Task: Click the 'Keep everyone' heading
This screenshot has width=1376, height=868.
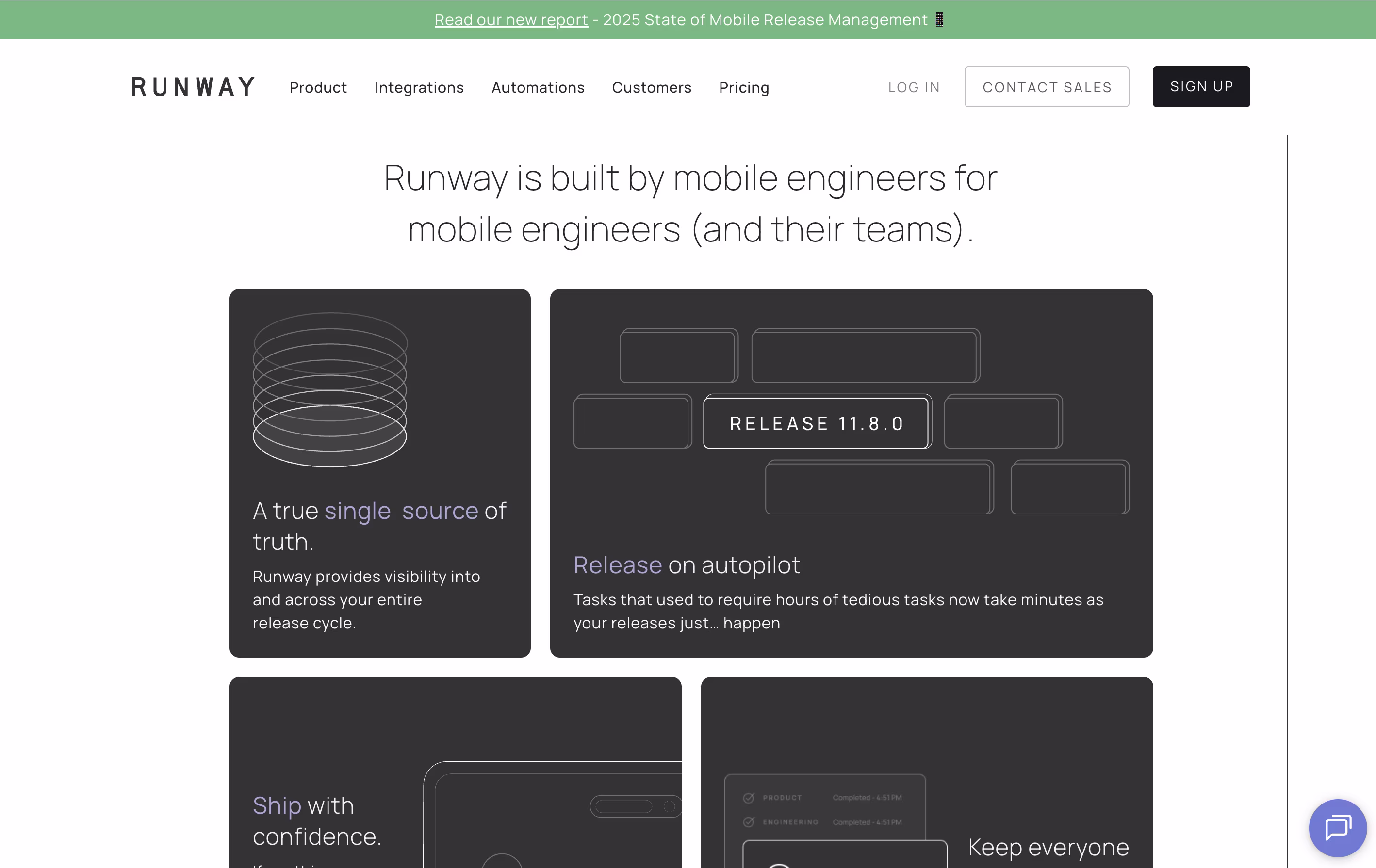Action: pyautogui.click(x=1048, y=847)
